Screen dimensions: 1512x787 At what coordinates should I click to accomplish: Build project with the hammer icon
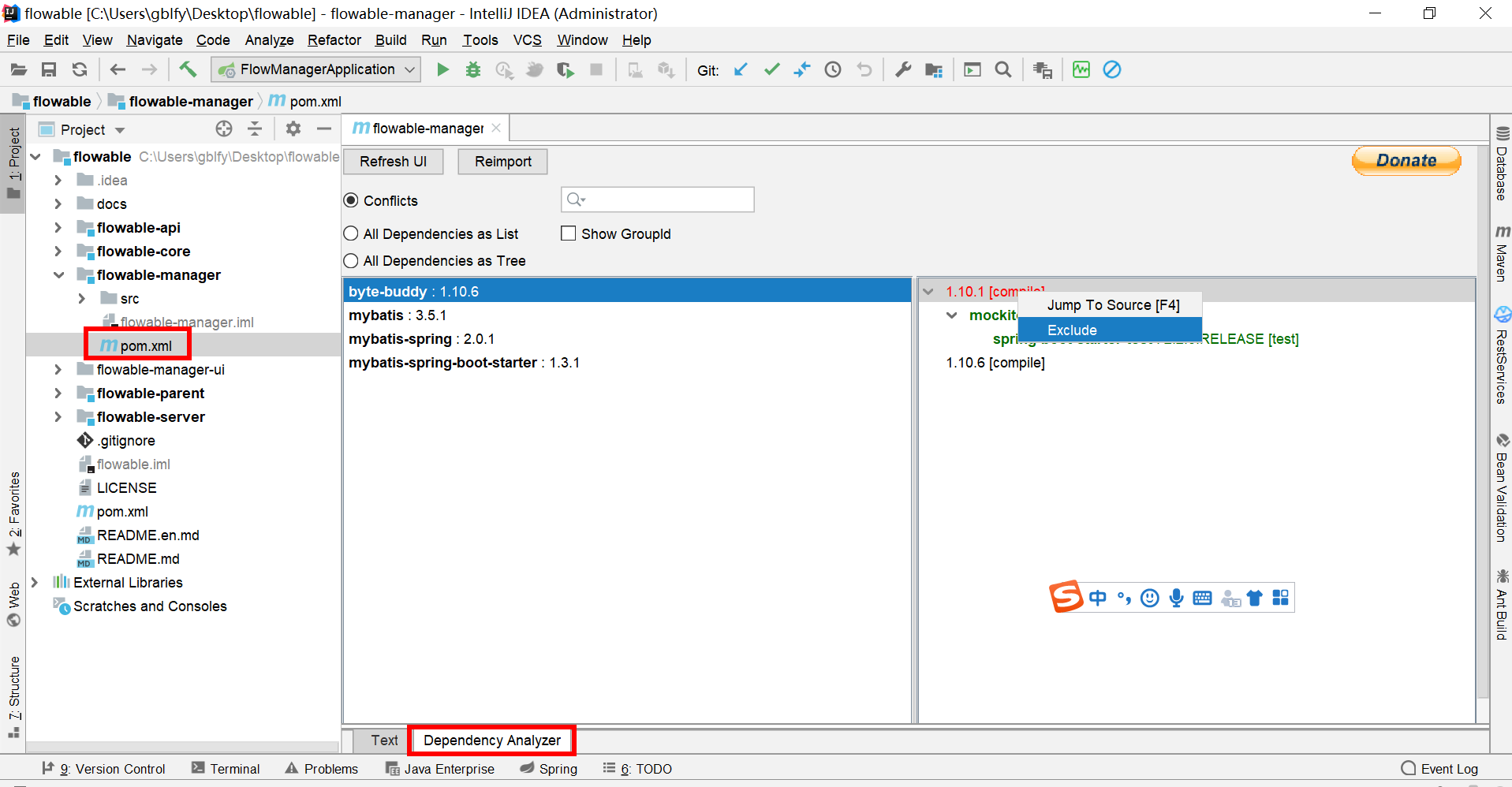pos(188,69)
